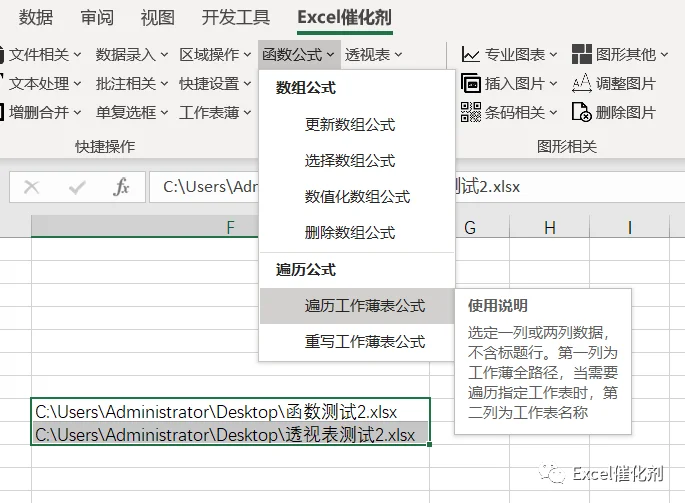Select column G header
This screenshot has height=503, width=685.
(470, 227)
